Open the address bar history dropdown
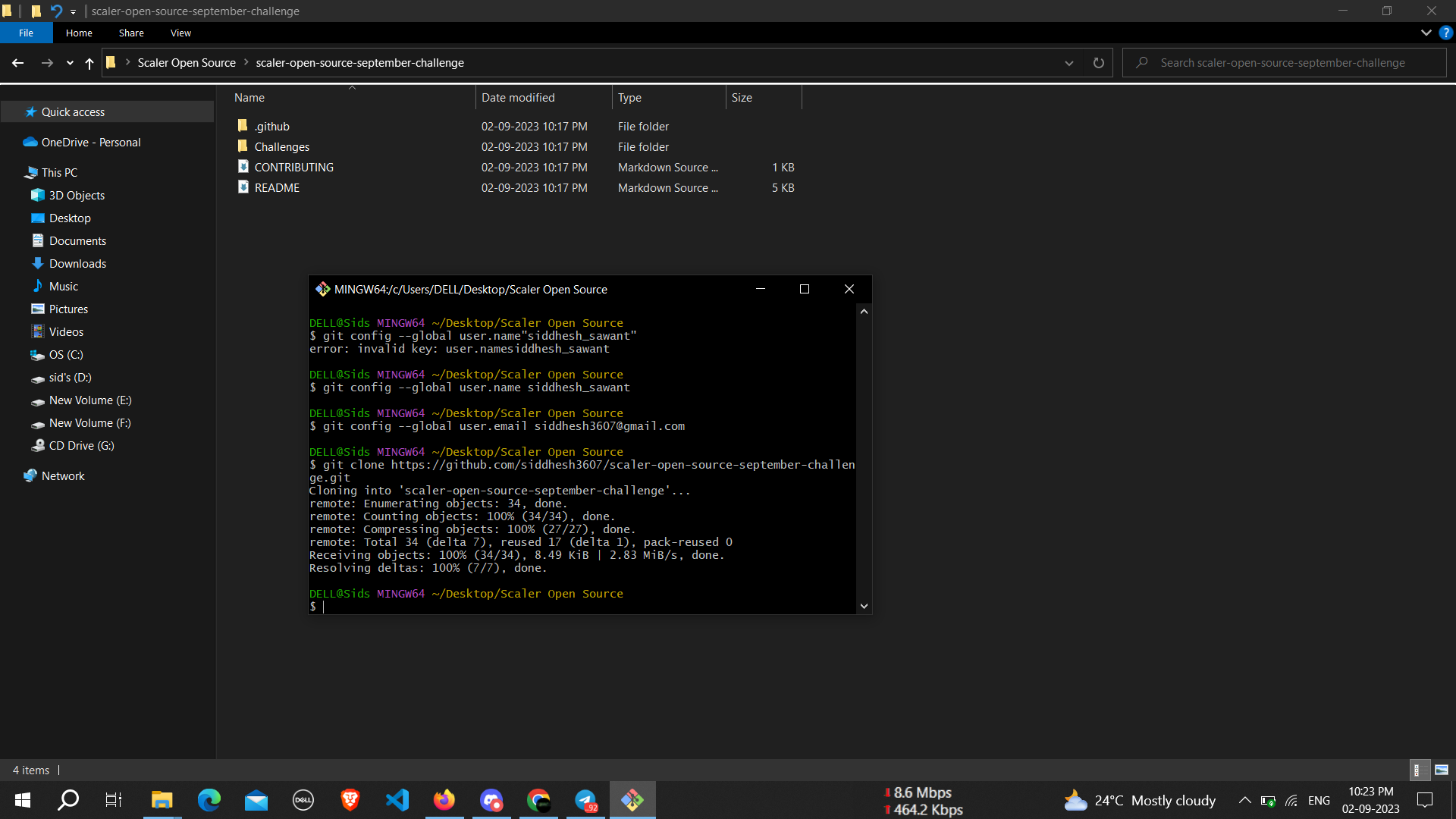Screen dimensions: 1456x819 [1069, 63]
